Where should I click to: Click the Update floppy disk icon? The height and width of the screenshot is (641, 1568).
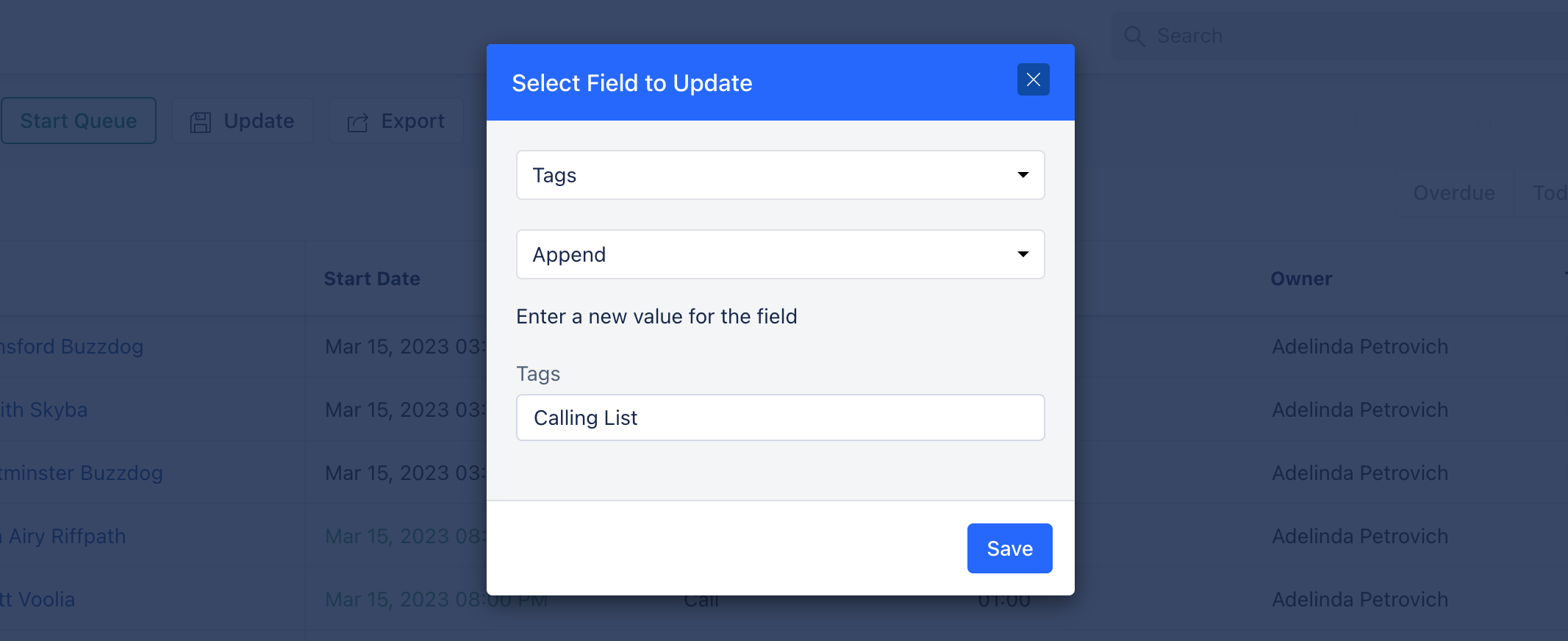point(200,122)
